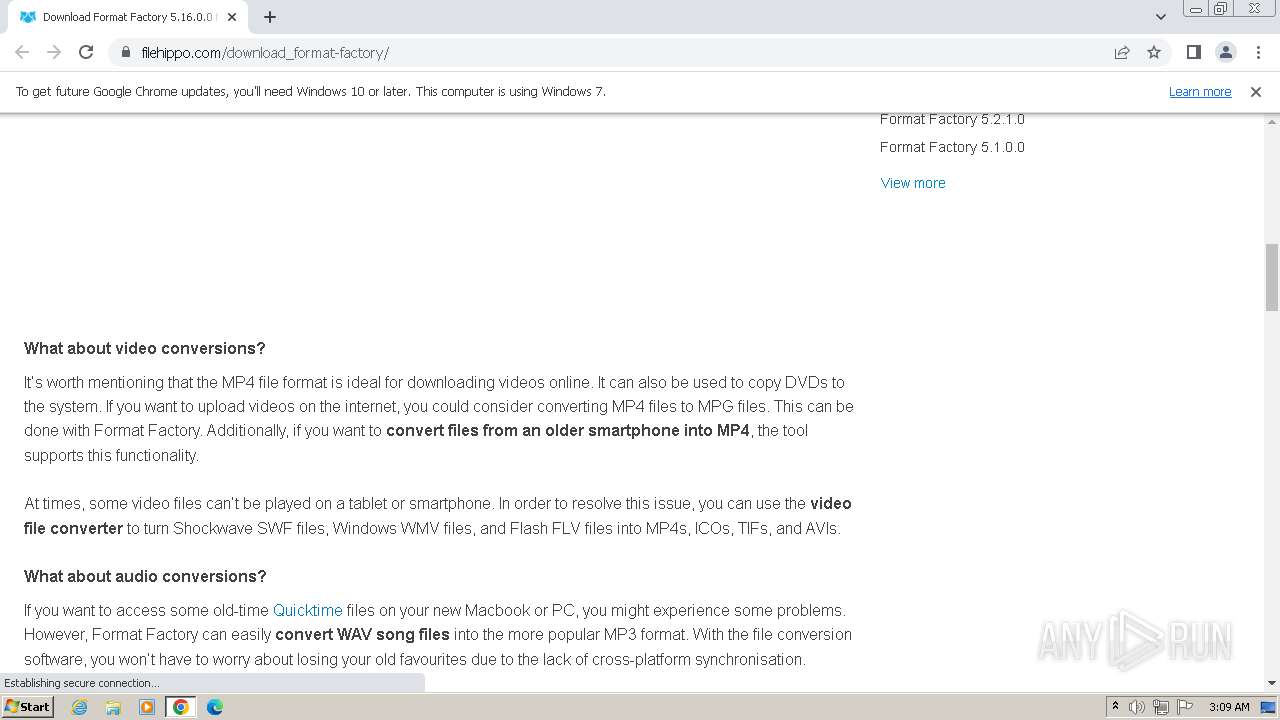Image resolution: width=1280 pixels, height=720 pixels.
Task: Click bold text 'convert files from an older smartphone into MP4'
Action: tap(568, 430)
